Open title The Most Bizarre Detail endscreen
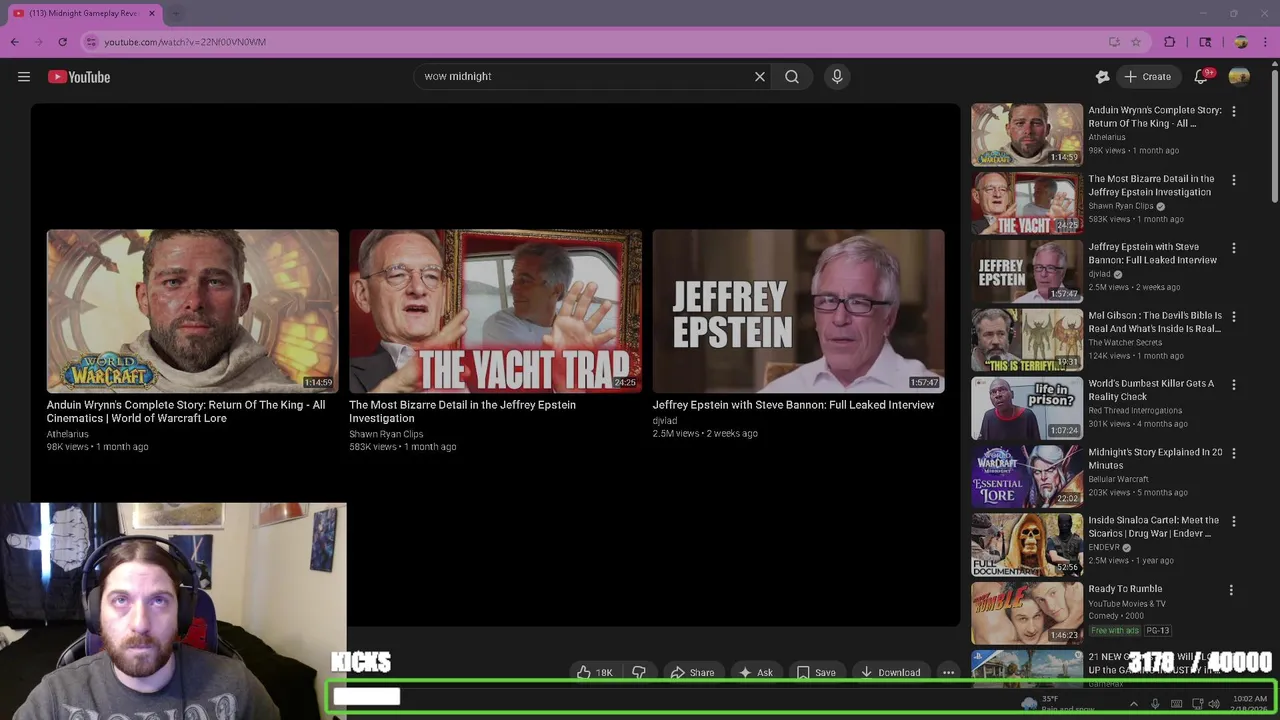Screen dimensions: 1280x720 coord(462,411)
